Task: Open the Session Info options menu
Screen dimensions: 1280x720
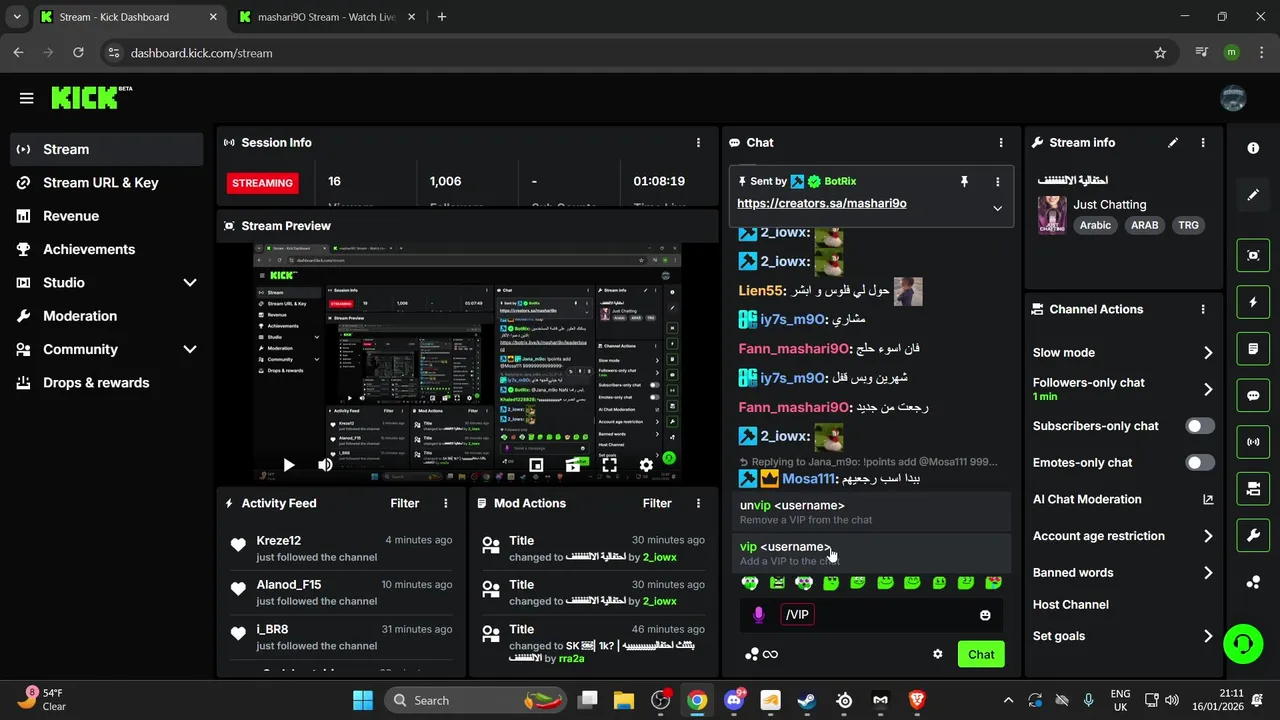Action: [x=698, y=143]
